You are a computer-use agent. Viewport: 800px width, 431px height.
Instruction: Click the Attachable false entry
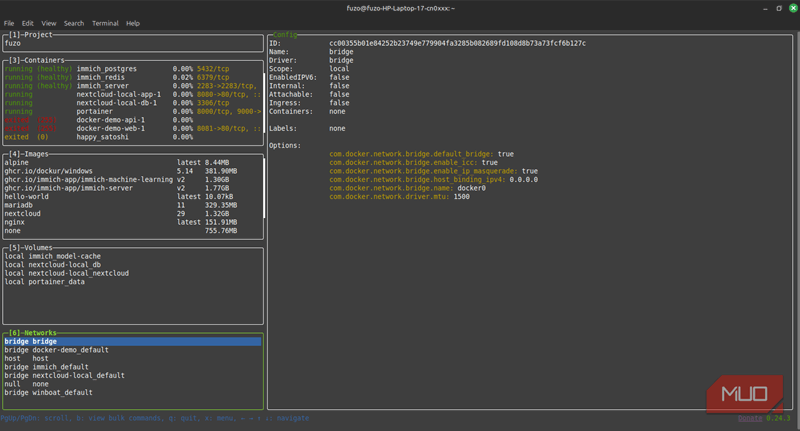[x=309, y=94]
